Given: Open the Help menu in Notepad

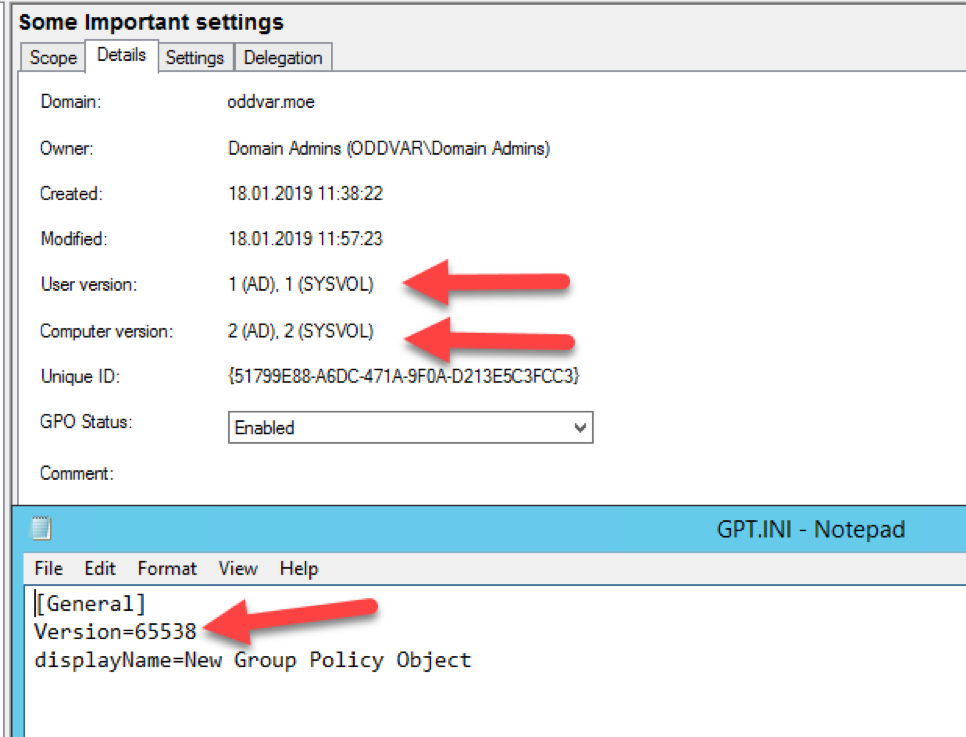Looking at the screenshot, I should click(x=299, y=568).
